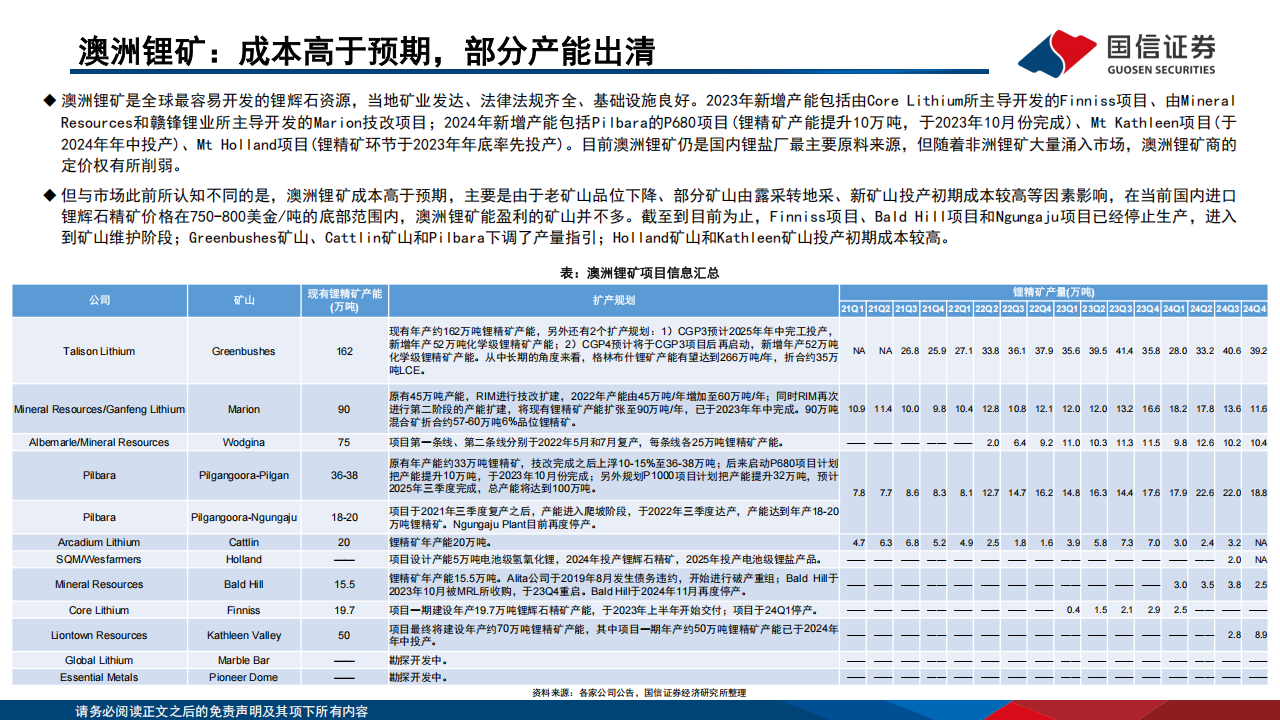Click the Kathleen Valley mine cell
The width and height of the screenshot is (1280, 720).
pyautogui.click(x=243, y=635)
